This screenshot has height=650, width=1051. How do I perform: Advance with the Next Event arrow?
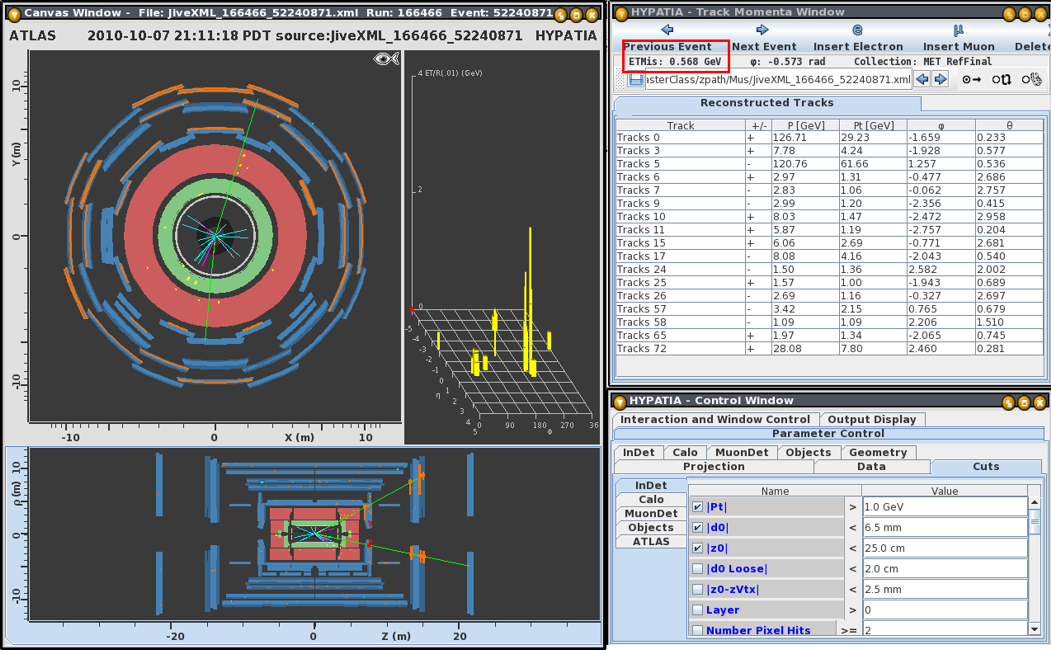(762, 30)
